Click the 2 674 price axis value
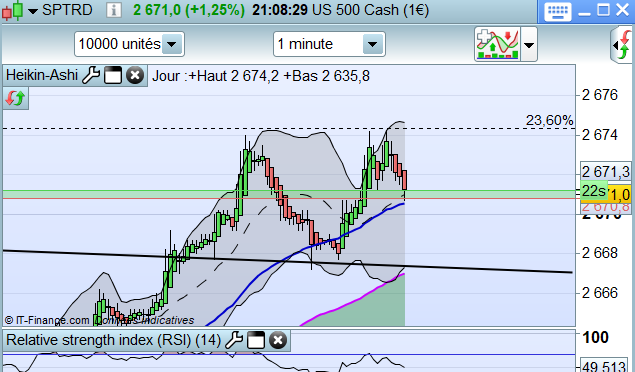The width and height of the screenshot is (635, 372). click(600, 135)
